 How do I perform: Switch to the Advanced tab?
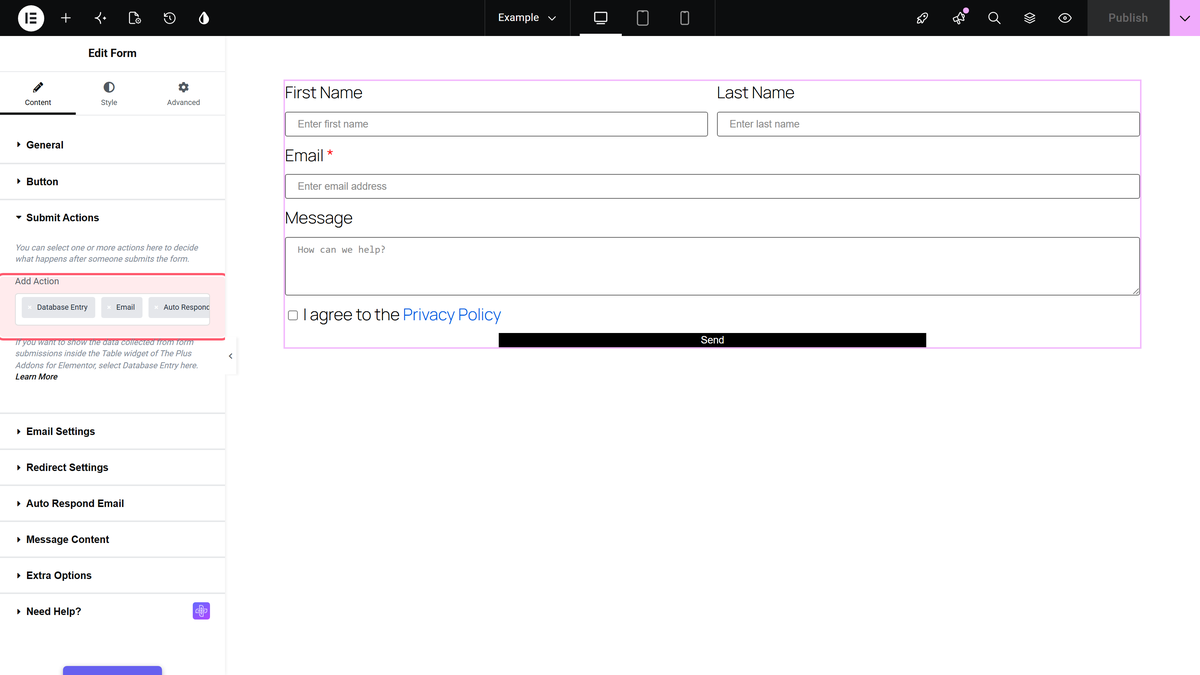(183, 94)
